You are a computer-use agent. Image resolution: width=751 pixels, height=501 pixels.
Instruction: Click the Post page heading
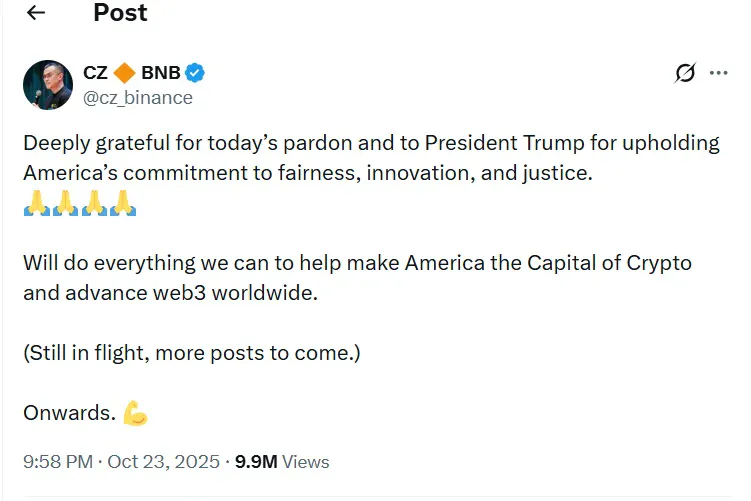coord(120,13)
